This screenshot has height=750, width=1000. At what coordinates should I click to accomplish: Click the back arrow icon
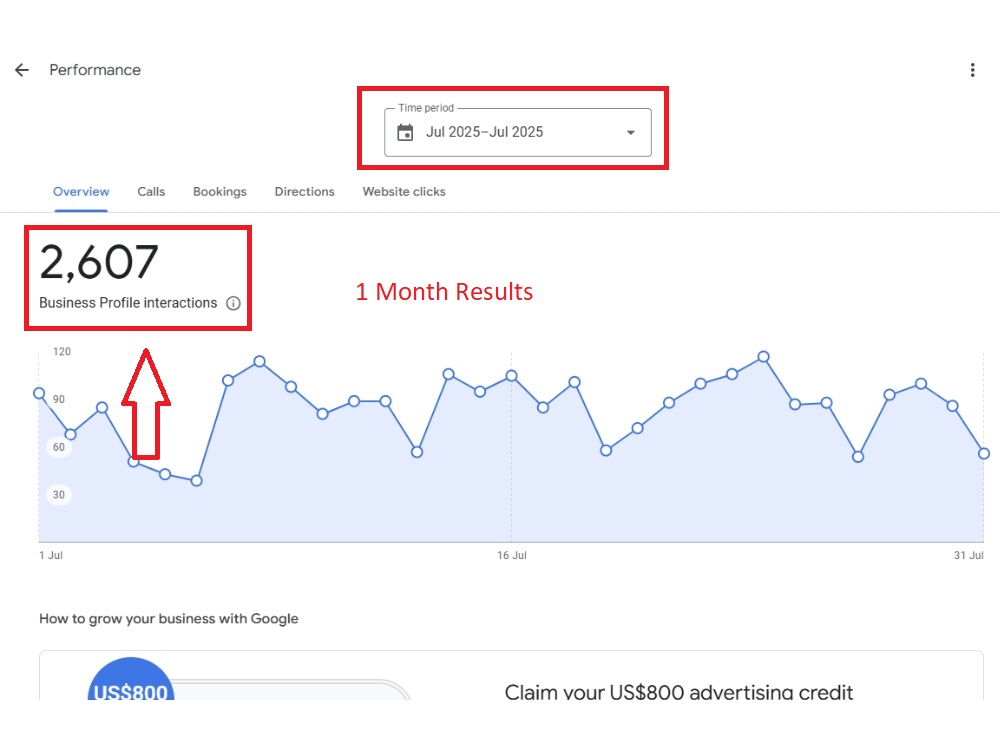click(x=22, y=70)
